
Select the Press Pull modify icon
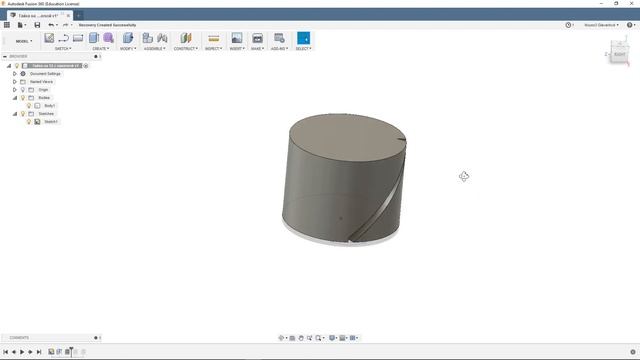click(128, 38)
